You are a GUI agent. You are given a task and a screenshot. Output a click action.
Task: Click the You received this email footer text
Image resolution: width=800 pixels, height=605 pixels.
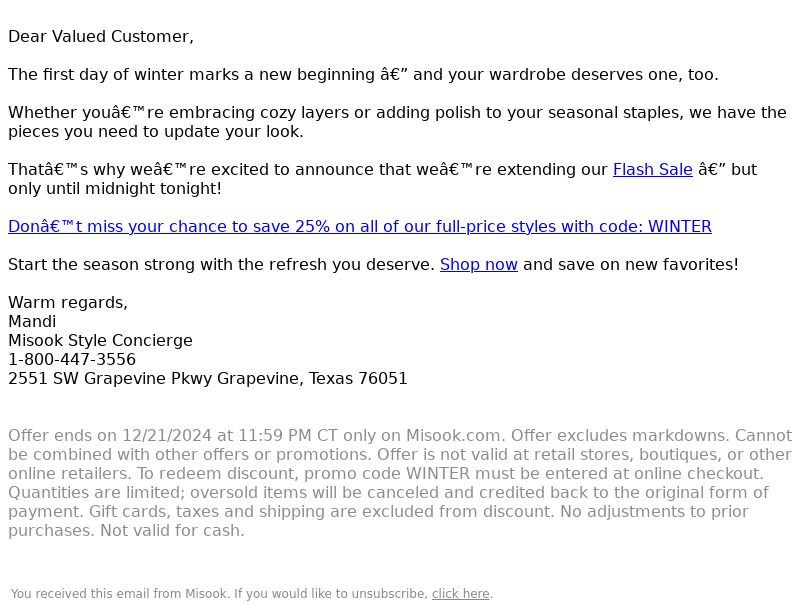coord(219,594)
